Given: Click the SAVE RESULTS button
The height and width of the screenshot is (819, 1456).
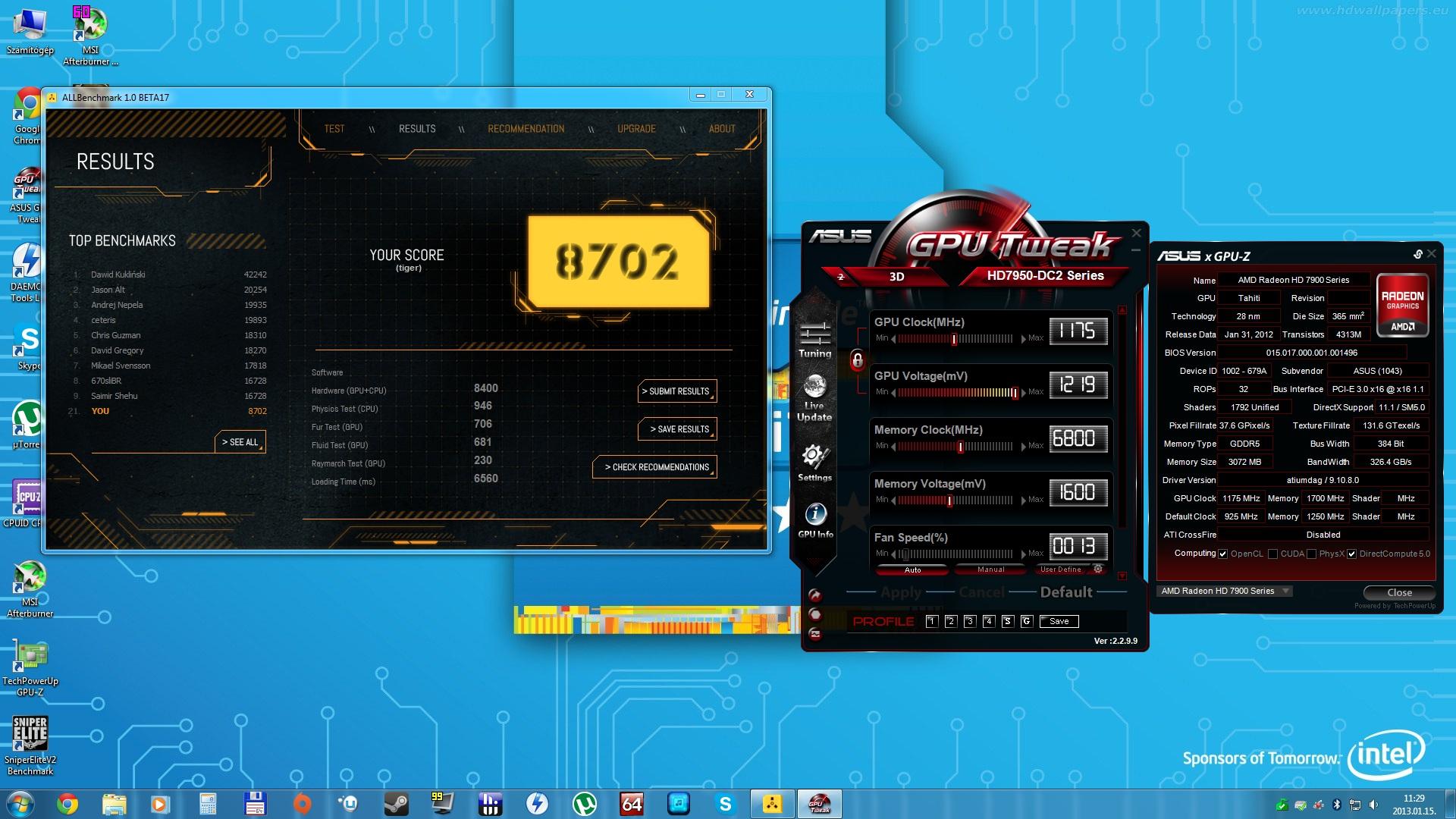Looking at the screenshot, I should tap(677, 429).
